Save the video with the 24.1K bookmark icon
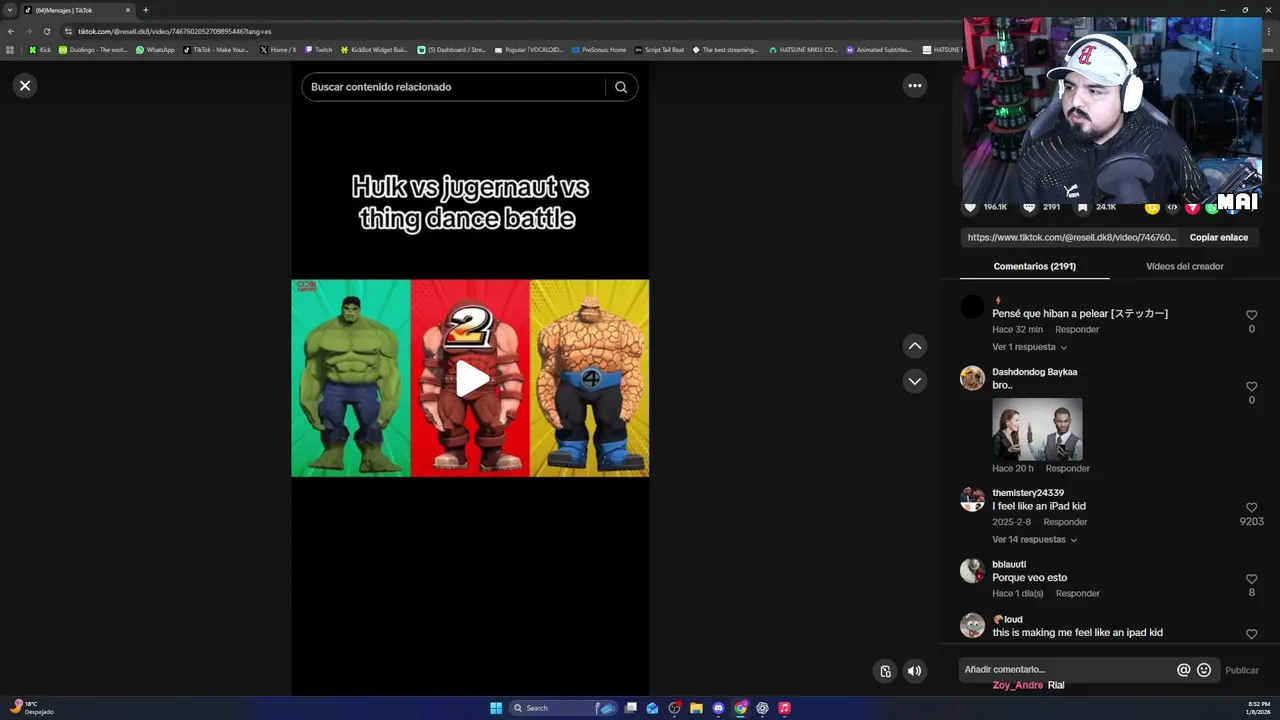Screen dimensions: 1280x720 pos(1082,207)
